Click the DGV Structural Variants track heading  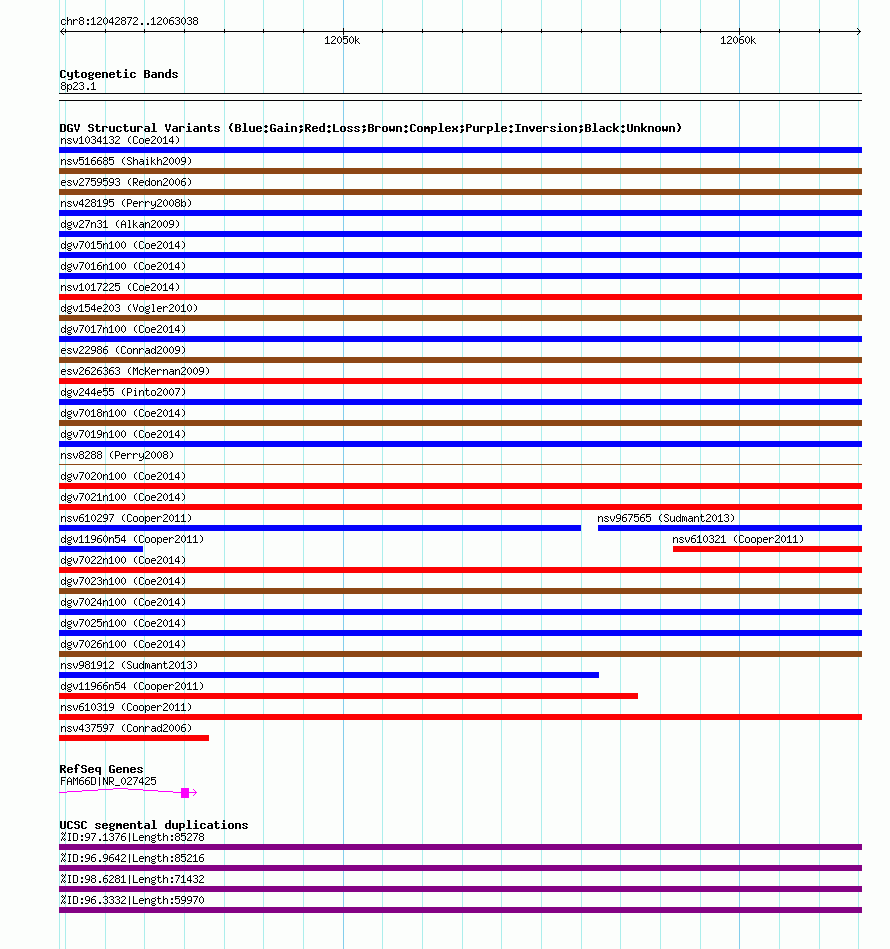coord(370,128)
